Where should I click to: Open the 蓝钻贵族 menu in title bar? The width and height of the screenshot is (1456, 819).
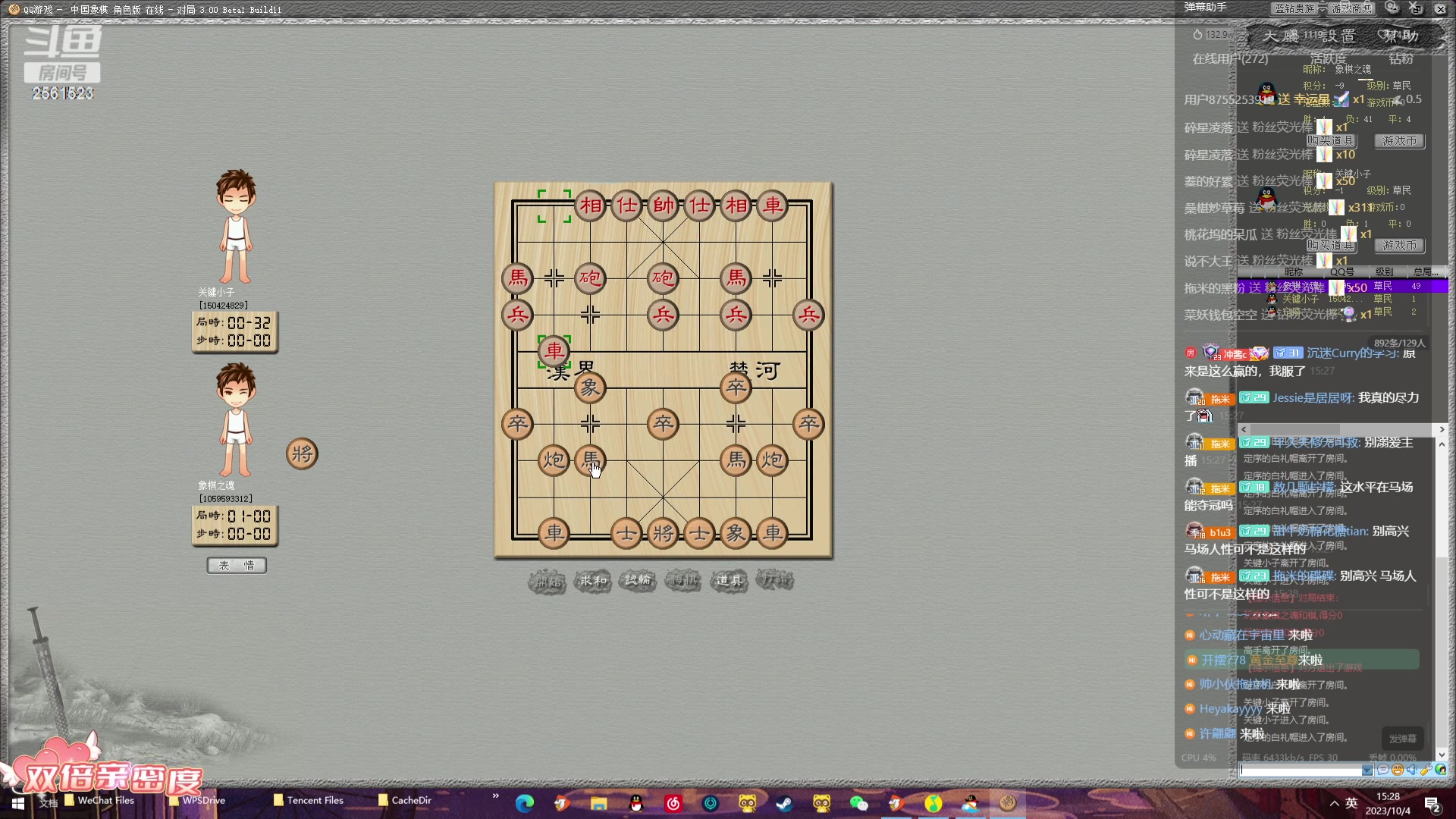(1294, 8)
